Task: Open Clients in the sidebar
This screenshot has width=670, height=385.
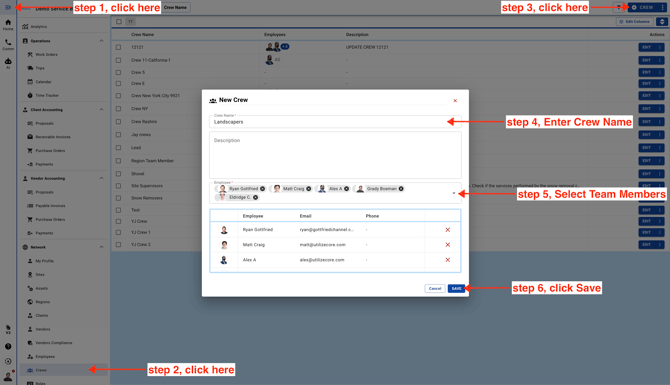Action: 41,315
